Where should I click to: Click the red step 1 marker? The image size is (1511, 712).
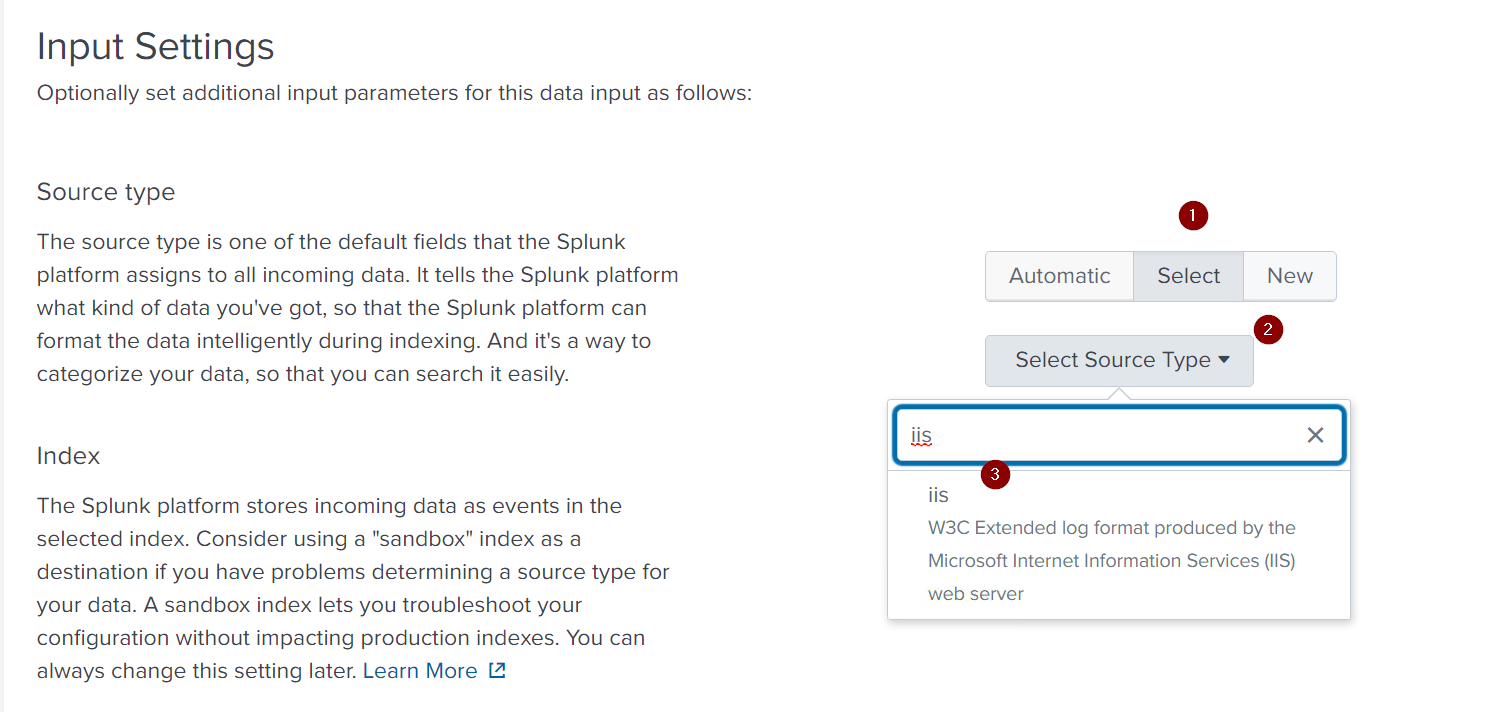pos(1193,216)
